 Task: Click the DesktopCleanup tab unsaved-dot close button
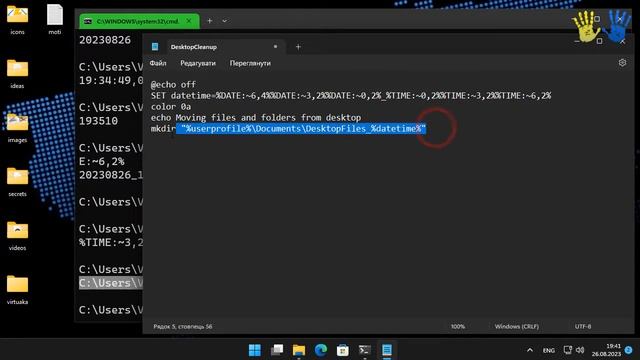coord(276,47)
